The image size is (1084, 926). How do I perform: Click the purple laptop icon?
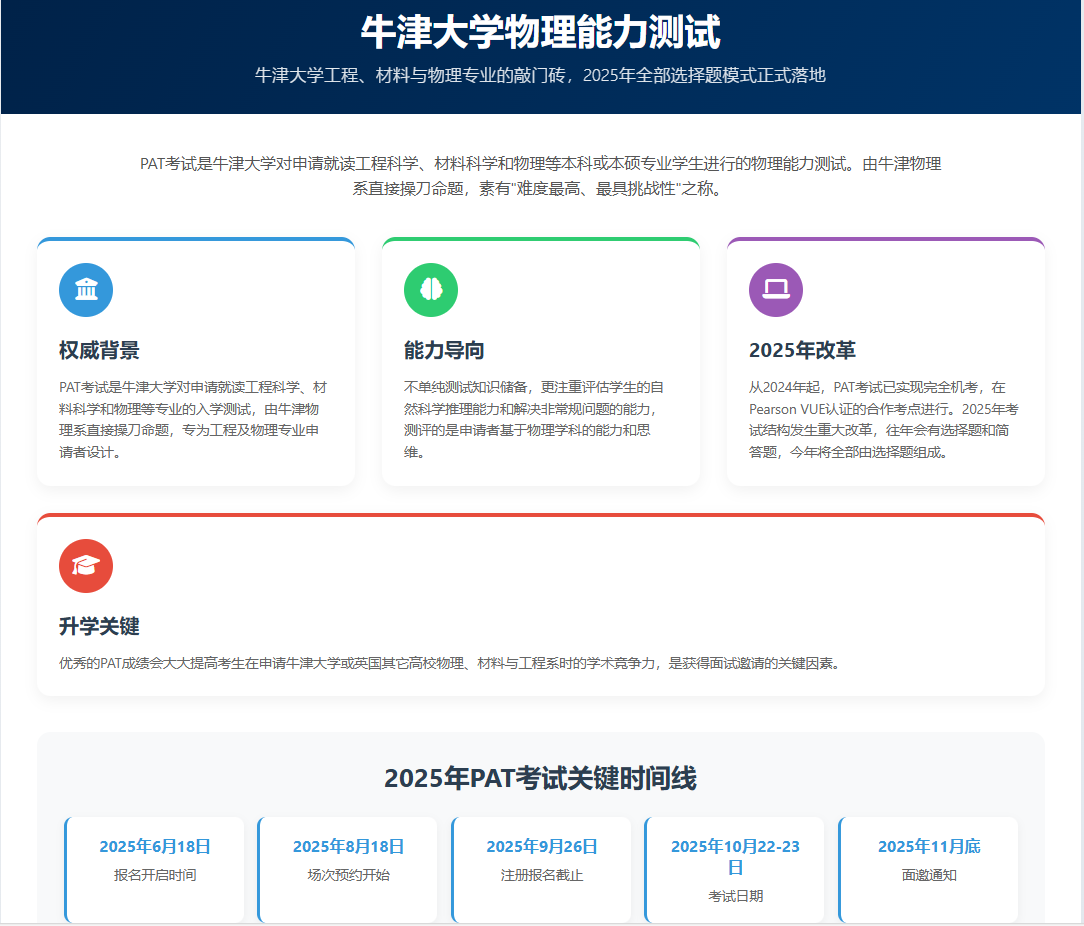point(776,290)
